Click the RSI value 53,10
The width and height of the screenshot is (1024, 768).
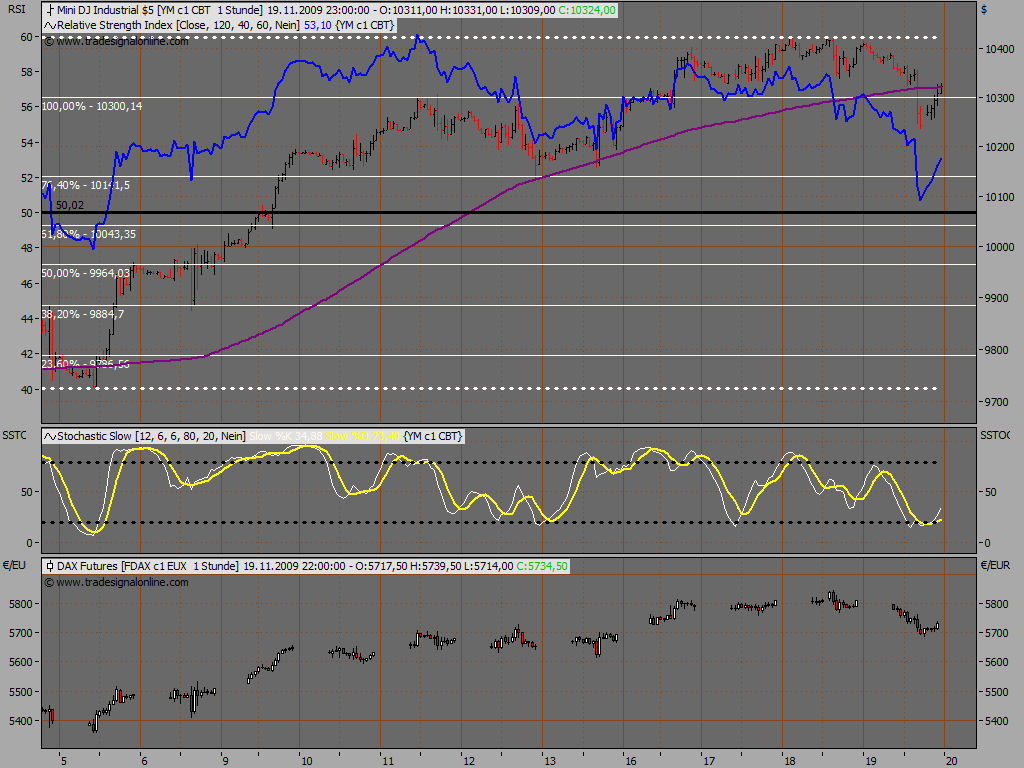(317, 25)
